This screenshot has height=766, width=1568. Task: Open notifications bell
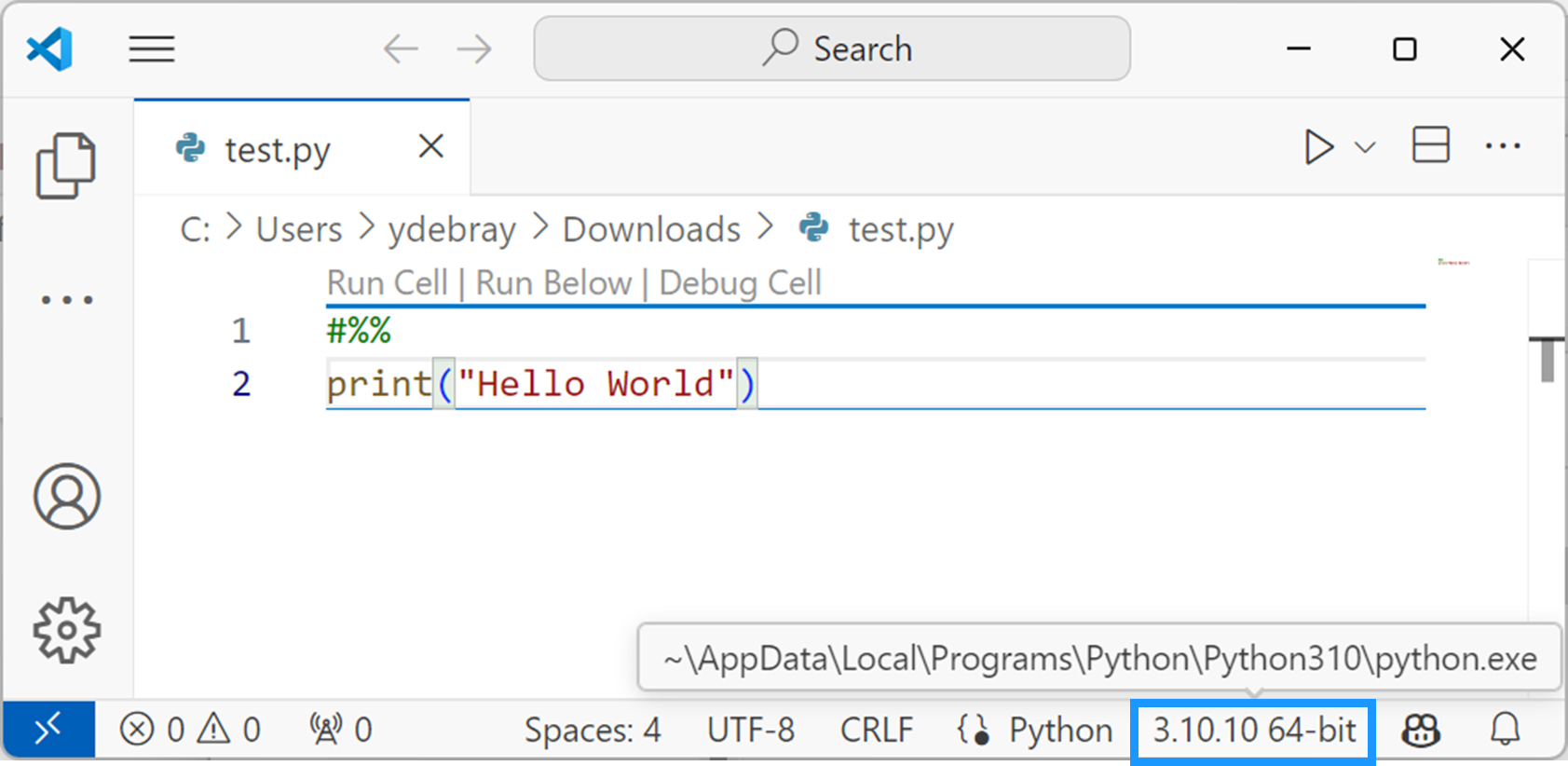(x=1506, y=729)
